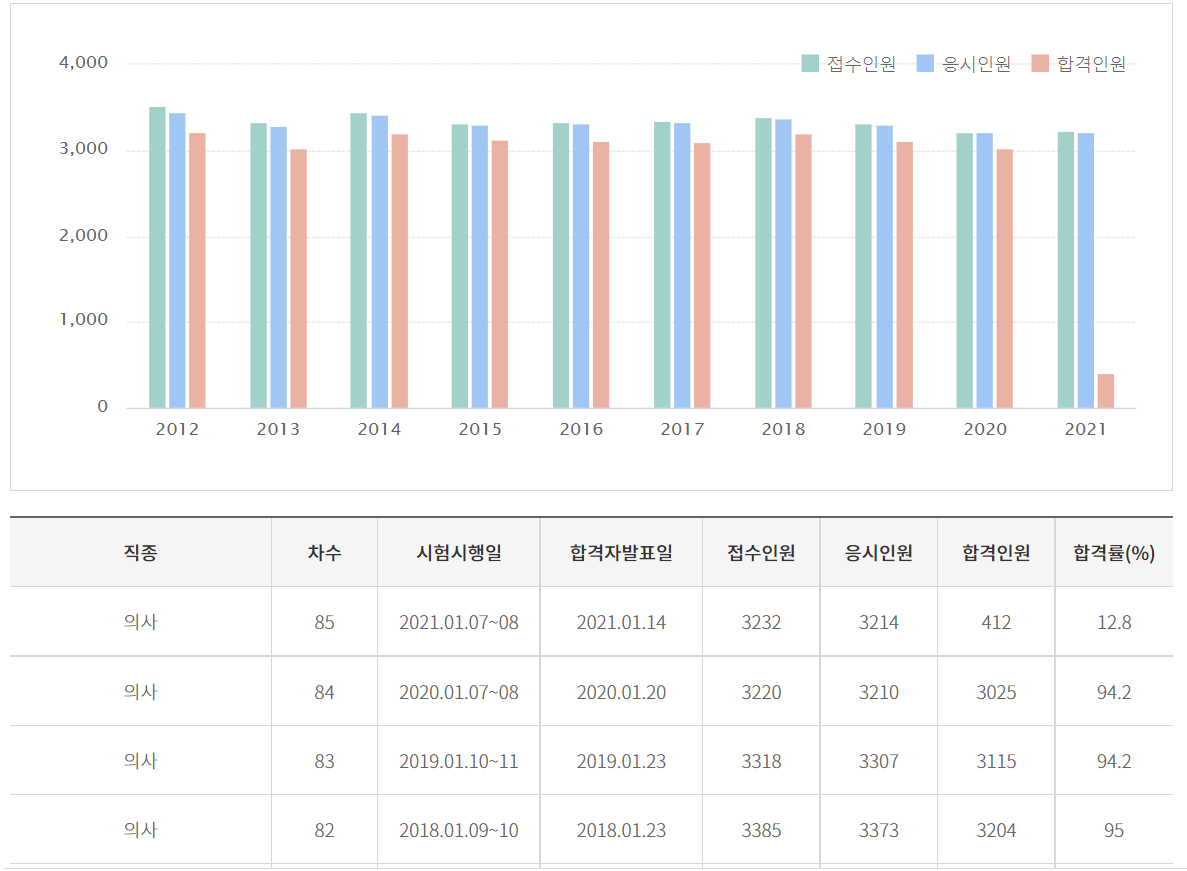Click the 2020 x-axis year label

[985, 430]
